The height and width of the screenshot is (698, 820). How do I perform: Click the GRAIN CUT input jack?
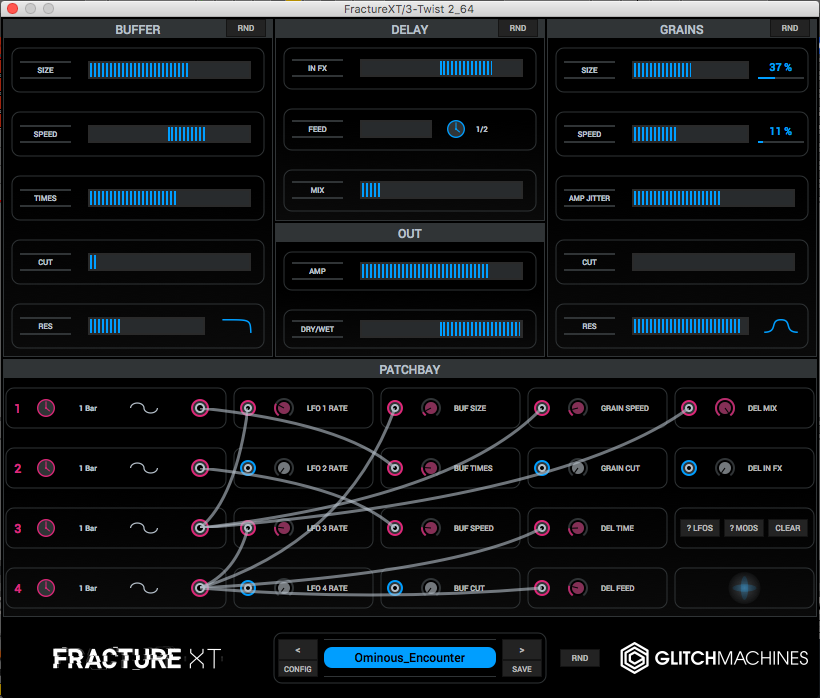point(542,468)
